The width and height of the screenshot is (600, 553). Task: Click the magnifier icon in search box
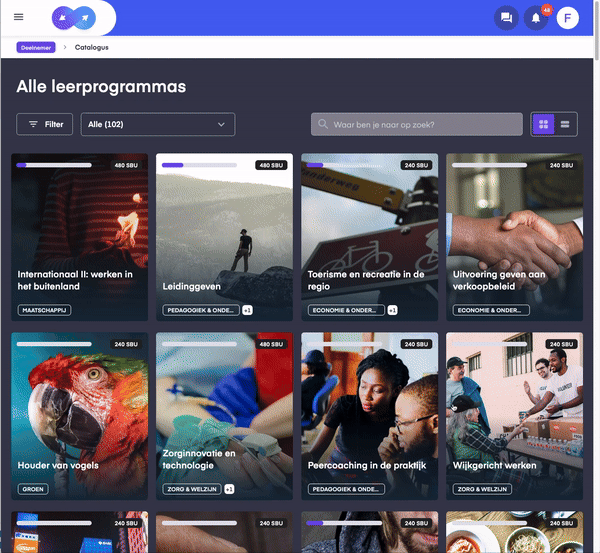tap(323, 124)
